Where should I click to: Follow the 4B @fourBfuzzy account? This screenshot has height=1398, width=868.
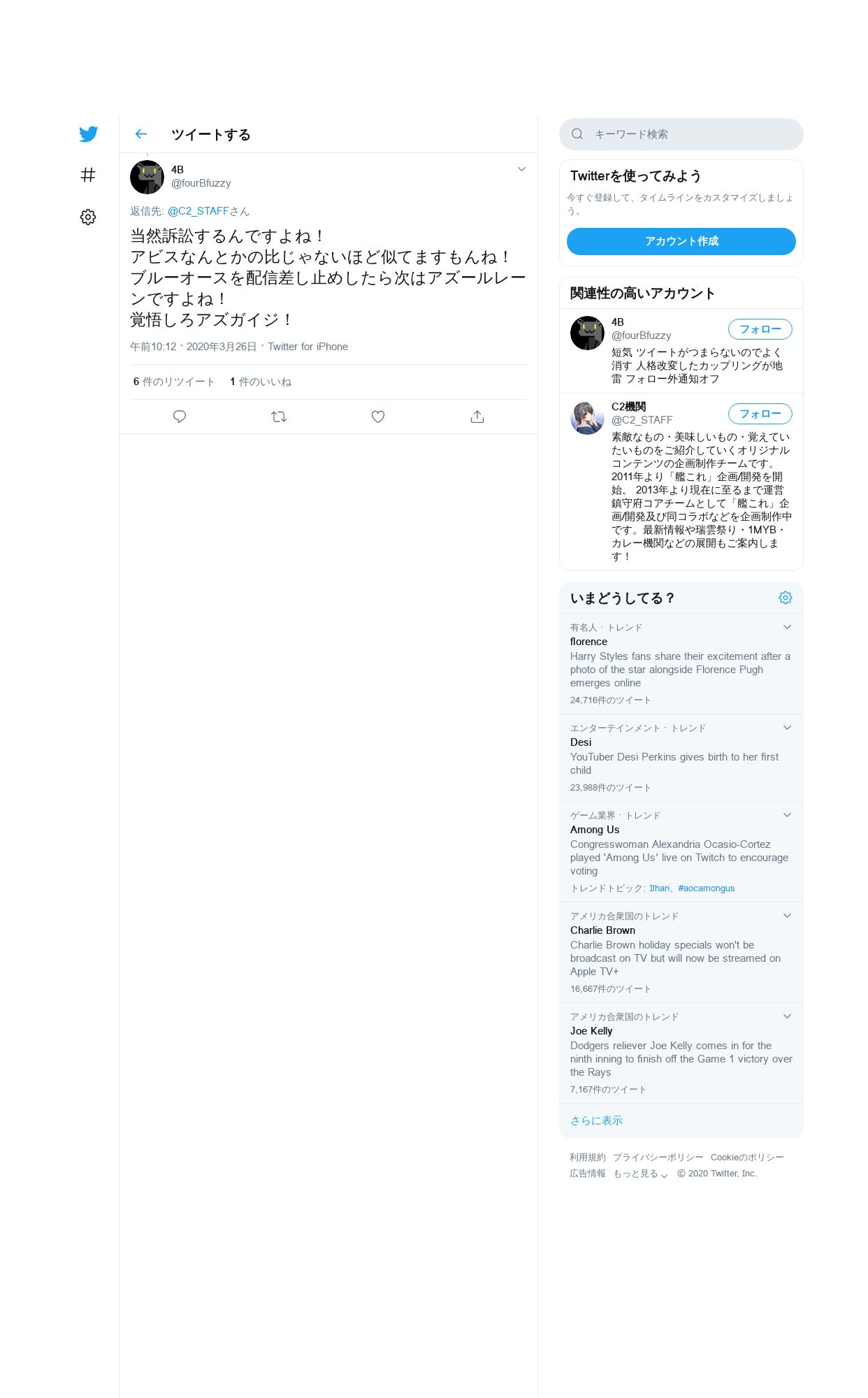coord(760,329)
